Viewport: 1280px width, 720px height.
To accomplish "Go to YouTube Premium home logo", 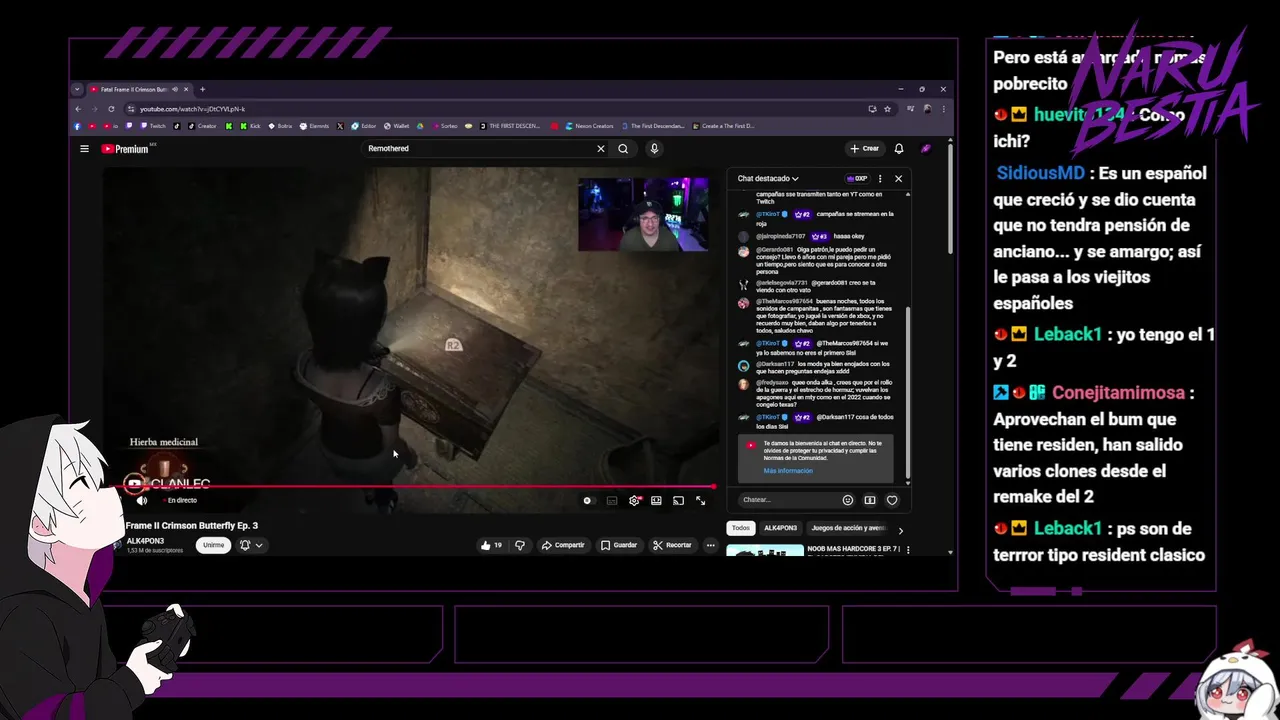I will pos(125,149).
